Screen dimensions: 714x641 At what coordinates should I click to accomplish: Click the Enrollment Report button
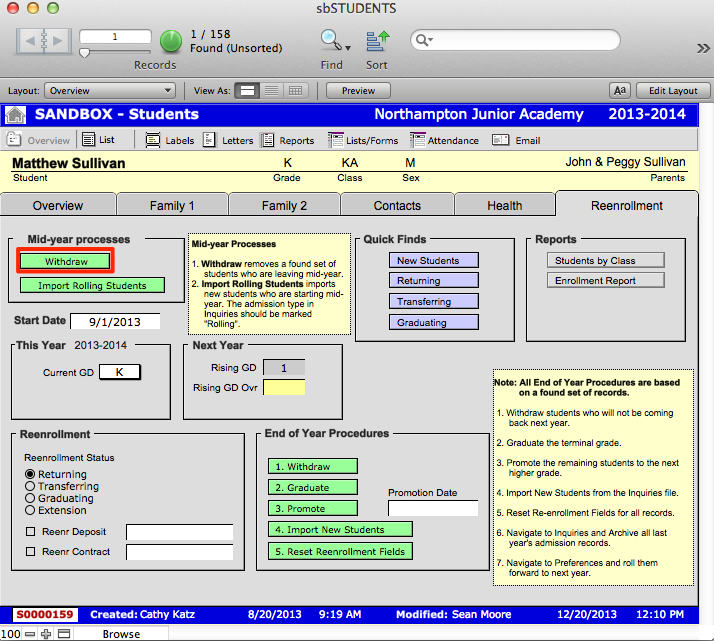tap(595, 280)
